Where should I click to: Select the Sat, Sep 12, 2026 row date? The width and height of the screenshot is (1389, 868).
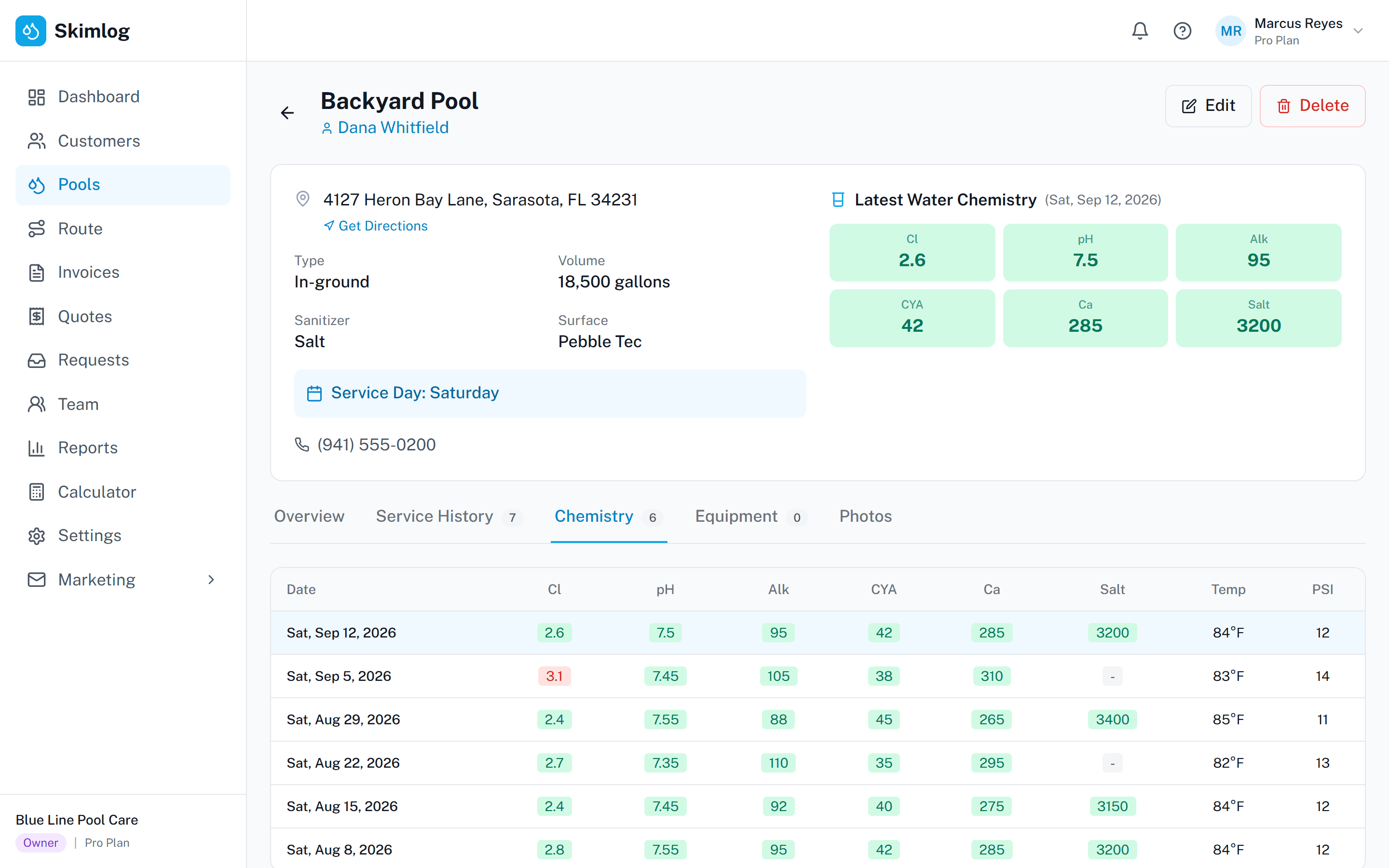click(x=341, y=633)
